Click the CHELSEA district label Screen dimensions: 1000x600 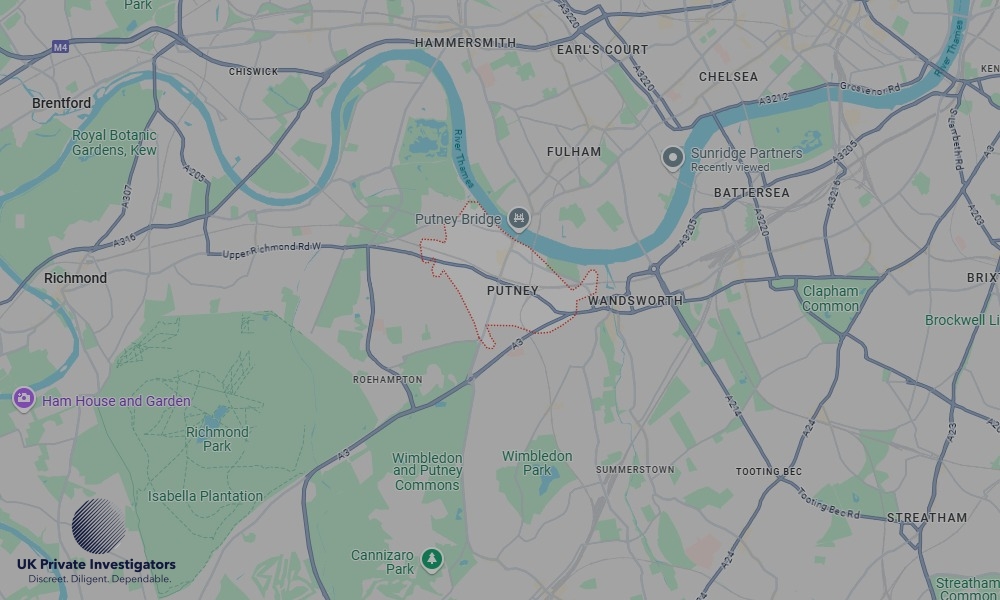click(728, 77)
